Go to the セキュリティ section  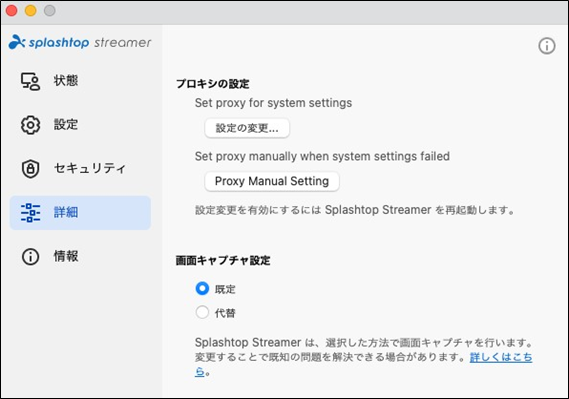coord(80,169)
